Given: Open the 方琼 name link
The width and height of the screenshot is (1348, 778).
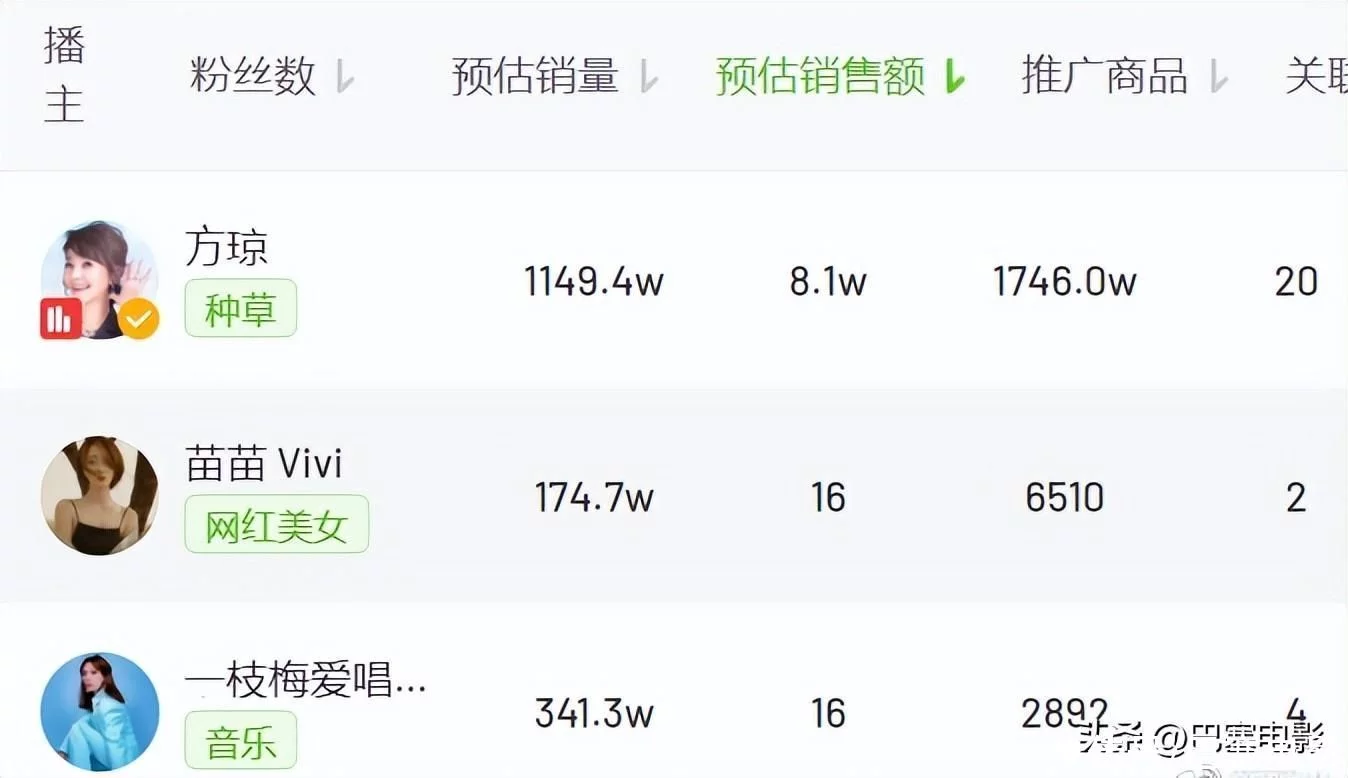Looking at the screenshot, I should point(227,247).
